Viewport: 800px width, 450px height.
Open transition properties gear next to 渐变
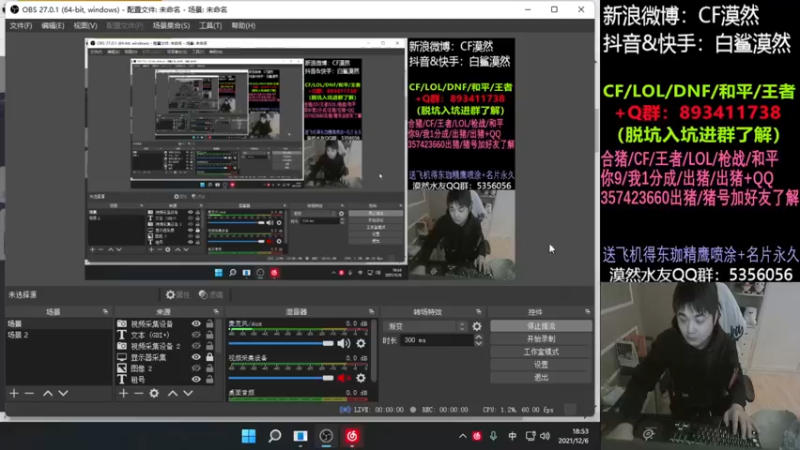click(x=477, y=326)
